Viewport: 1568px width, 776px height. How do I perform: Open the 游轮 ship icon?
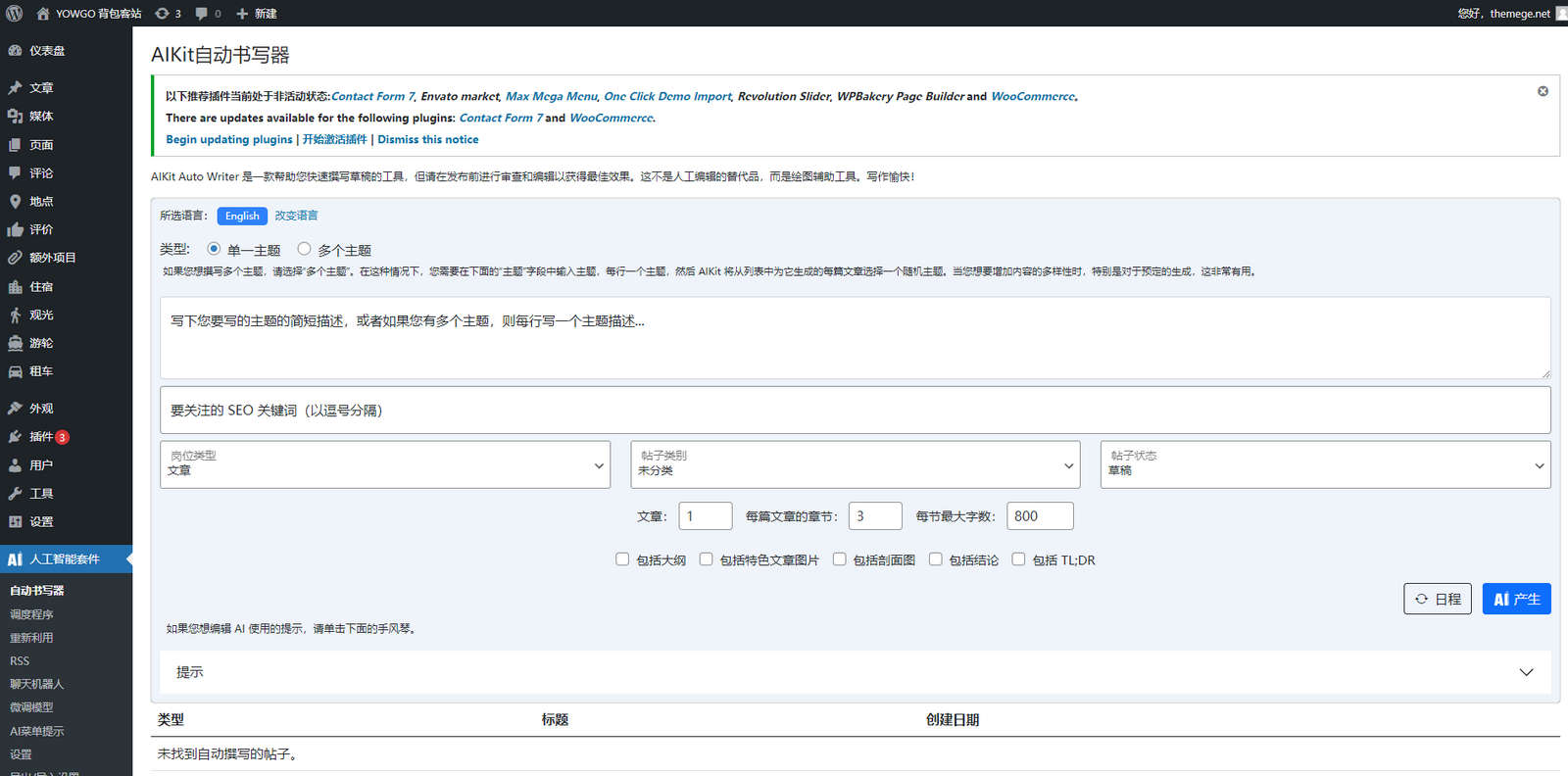click(x=15, y=344)
